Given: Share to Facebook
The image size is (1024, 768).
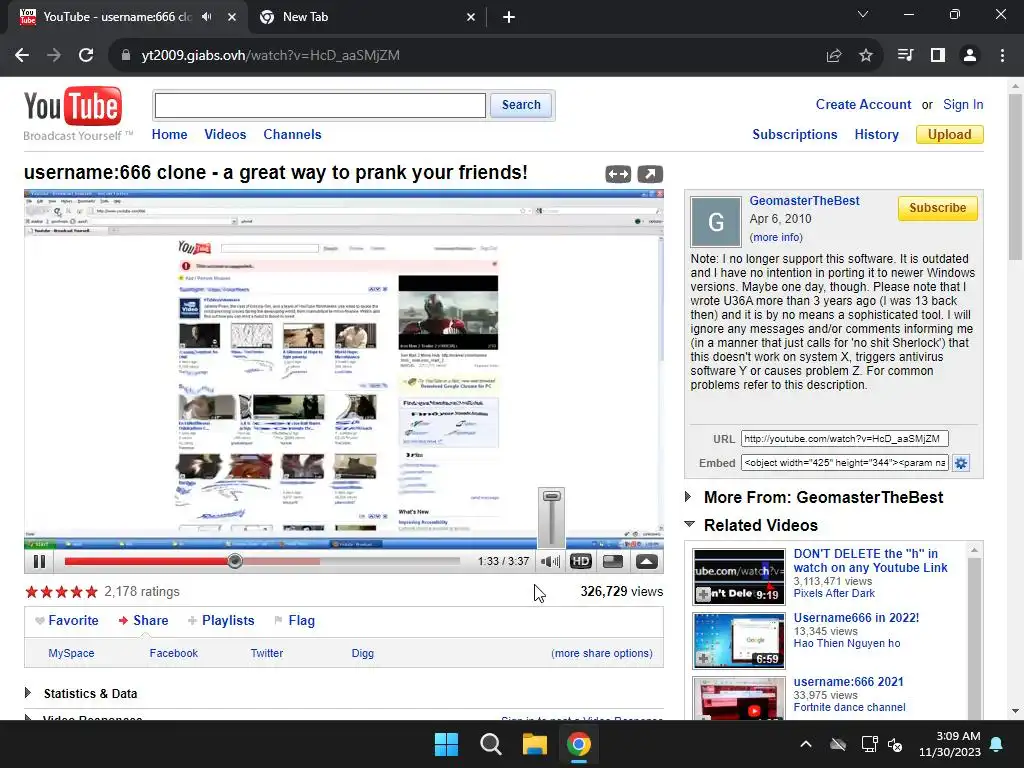Looking at the screenshot, I should click(174, 653).
